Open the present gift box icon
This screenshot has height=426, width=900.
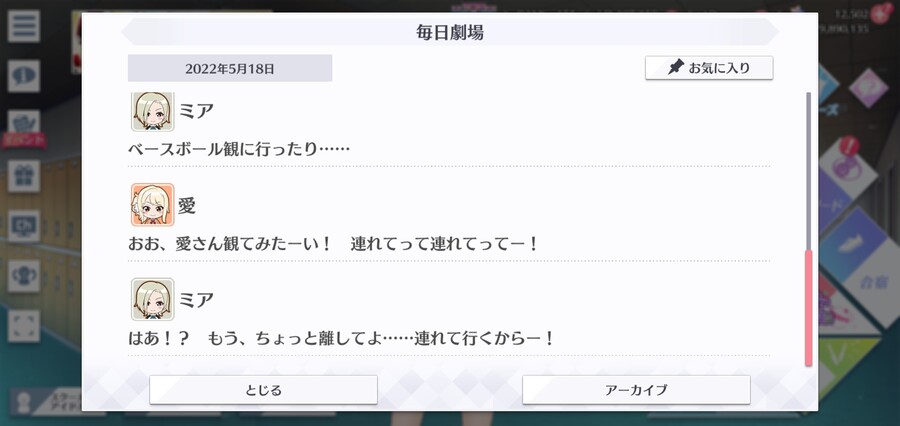tap(24, 176)
